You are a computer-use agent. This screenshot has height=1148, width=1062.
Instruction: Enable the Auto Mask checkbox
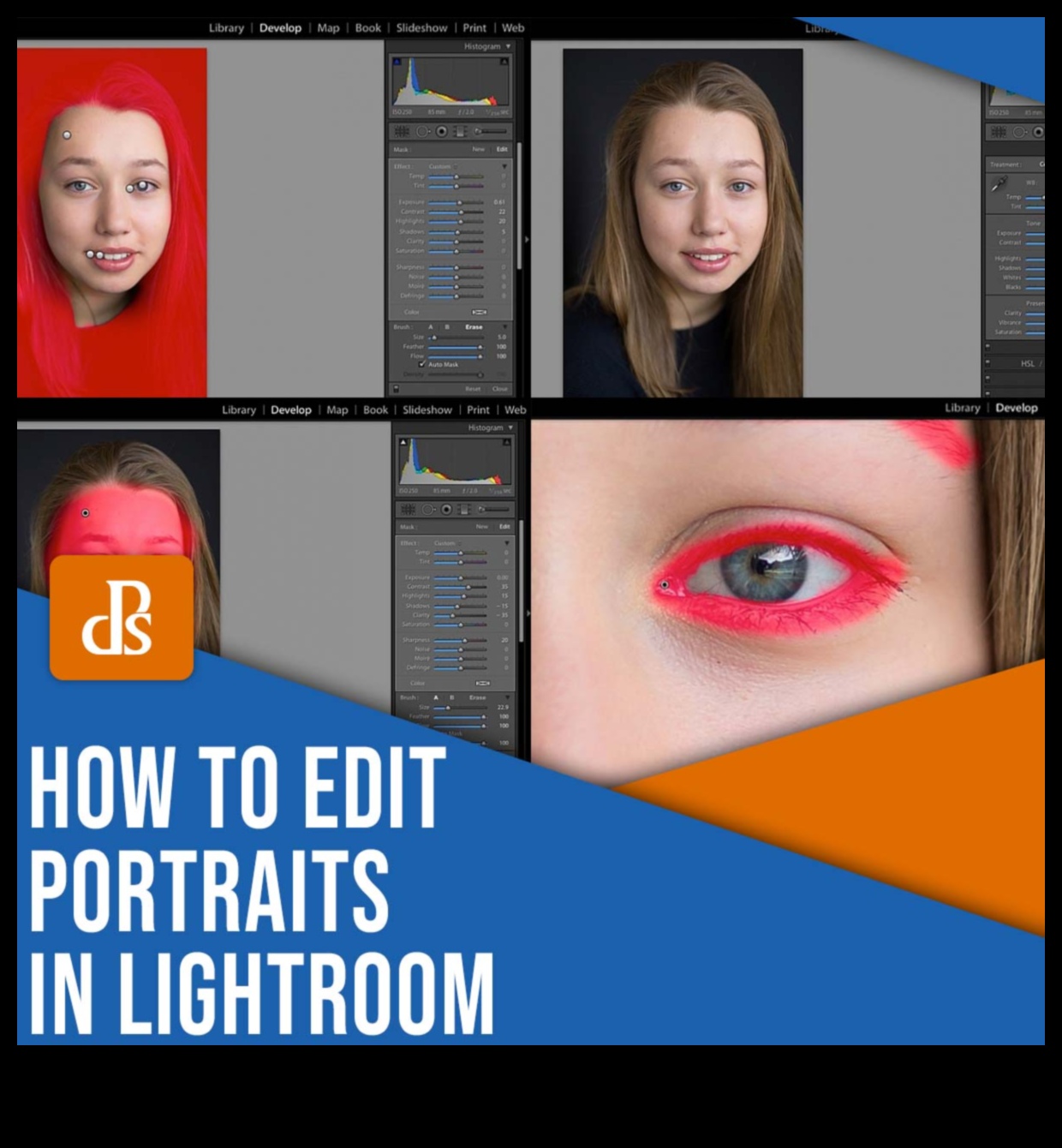coord(421,364)
